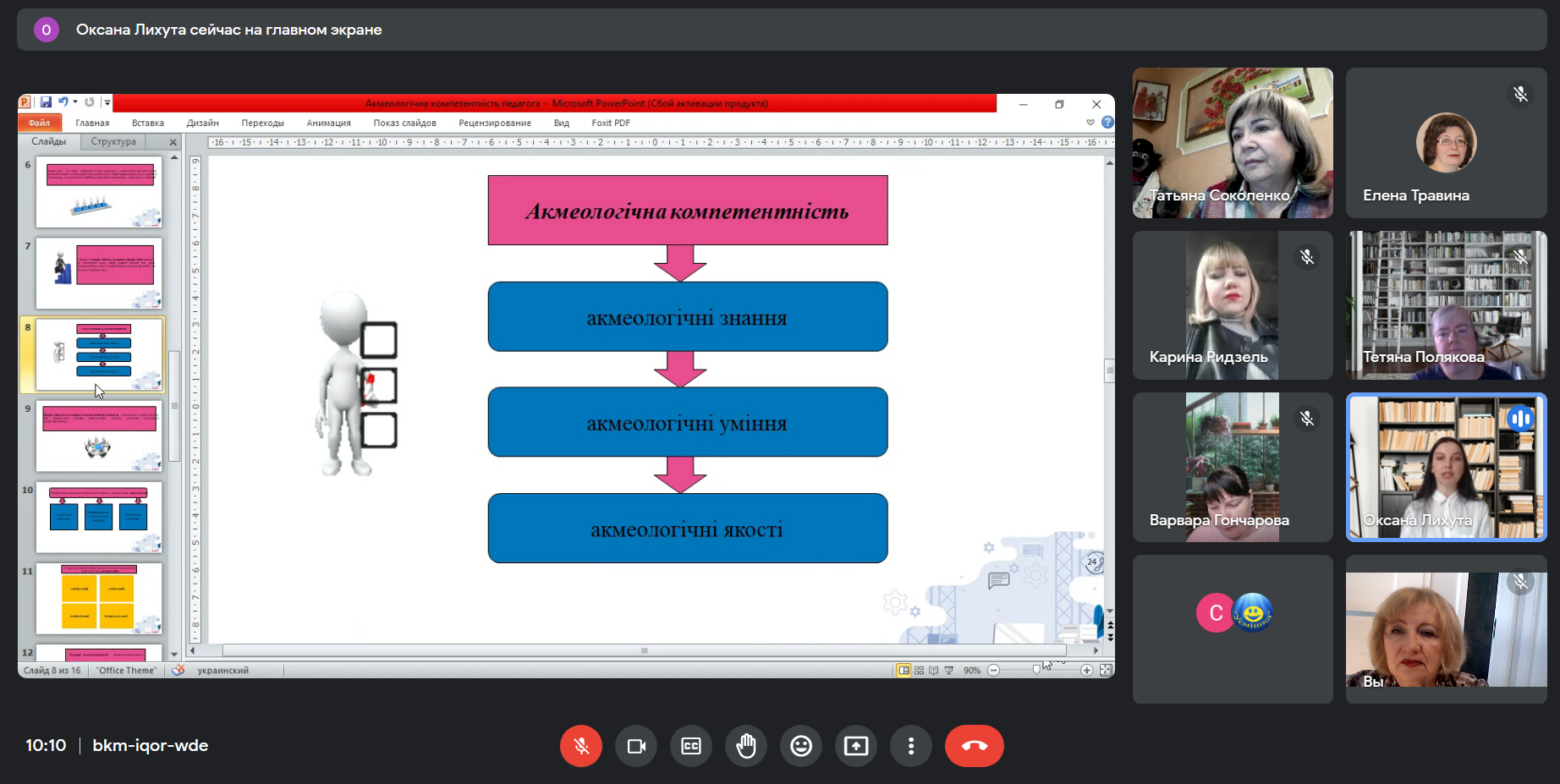Expand the PowerPoint ribbon using the chevron

tap(1090, 123)
